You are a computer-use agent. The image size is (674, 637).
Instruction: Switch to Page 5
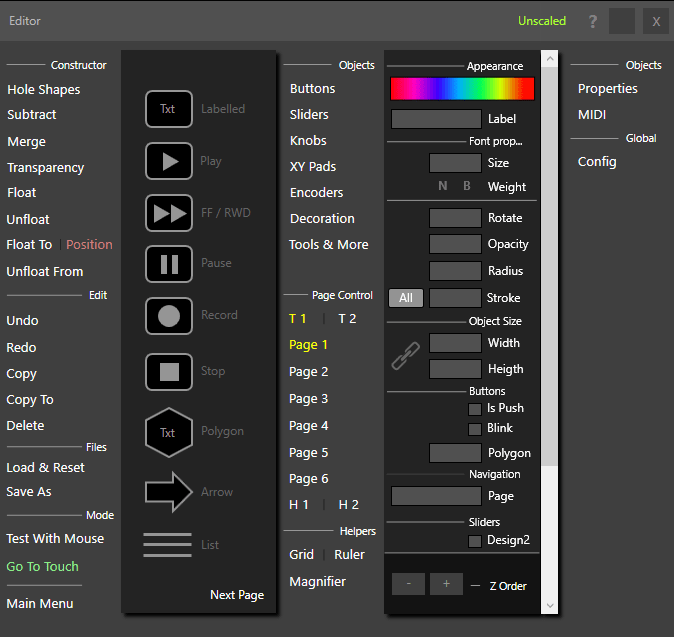[x=309, y=453]
